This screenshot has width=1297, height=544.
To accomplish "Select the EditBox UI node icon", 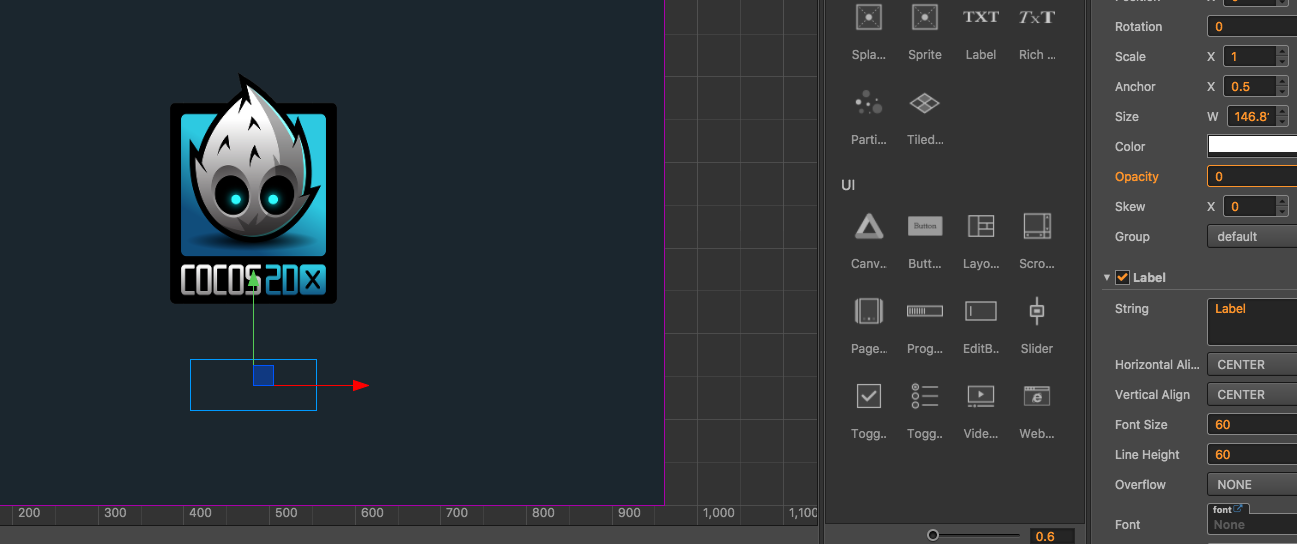I will point(981,311).
